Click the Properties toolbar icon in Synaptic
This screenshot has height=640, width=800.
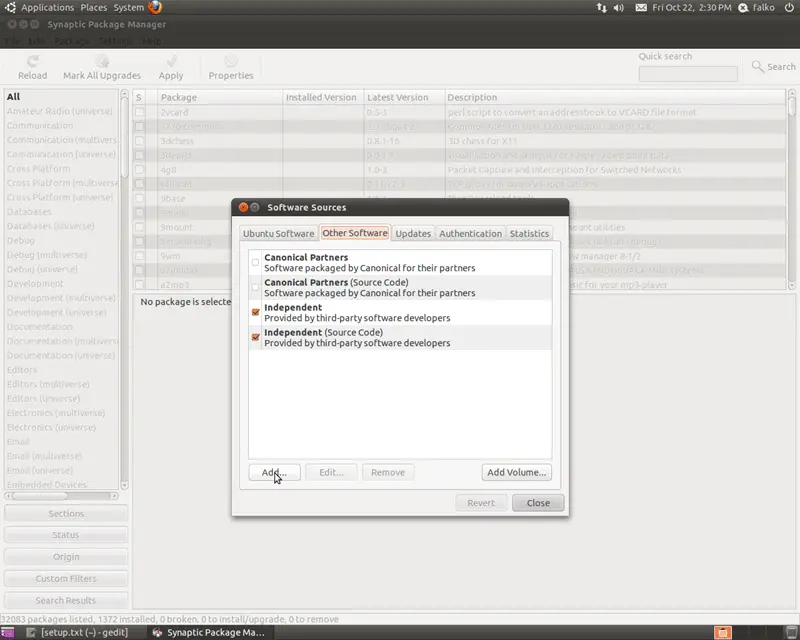pyautogui.click(x=231, y=62)
